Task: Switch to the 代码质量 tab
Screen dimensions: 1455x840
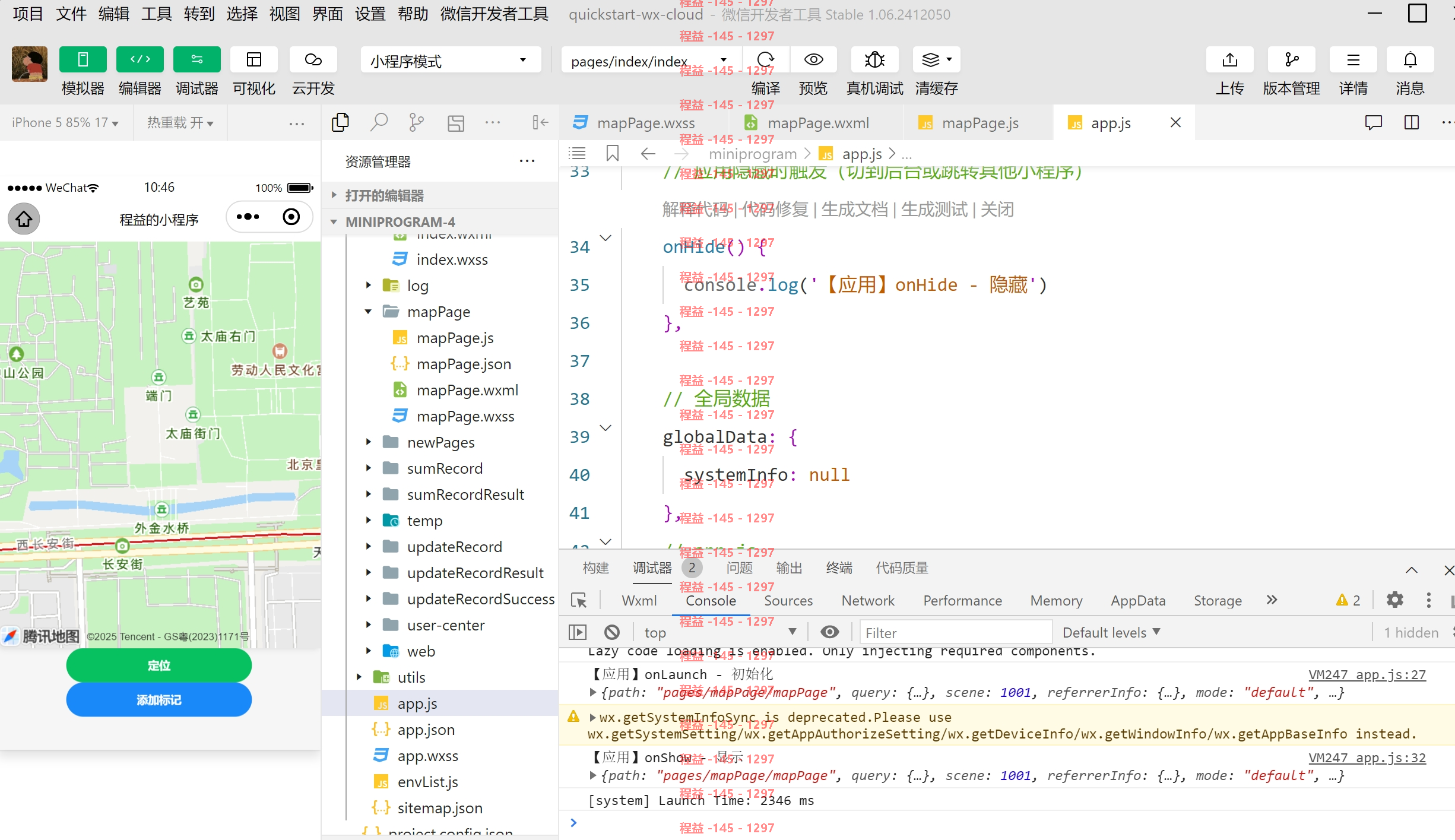Action: click(x=902, y=568)
